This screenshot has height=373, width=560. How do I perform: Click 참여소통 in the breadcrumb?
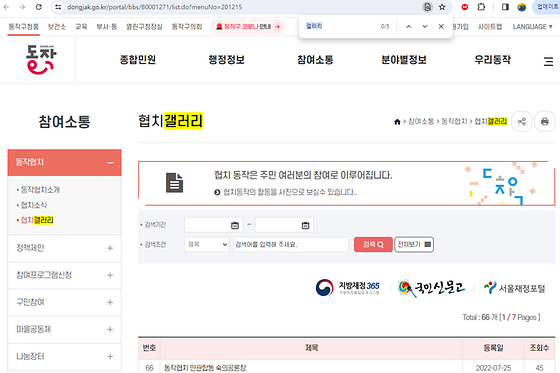421,122
